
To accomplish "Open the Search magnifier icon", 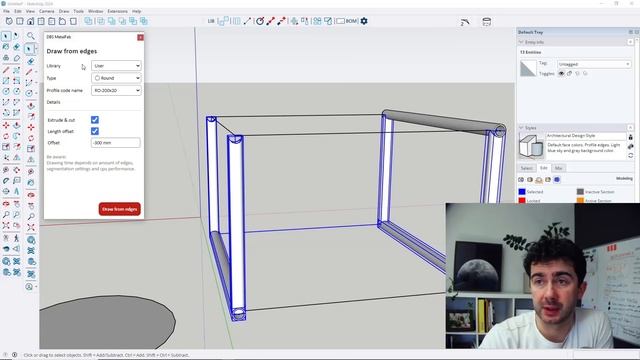I will point(31,36).
